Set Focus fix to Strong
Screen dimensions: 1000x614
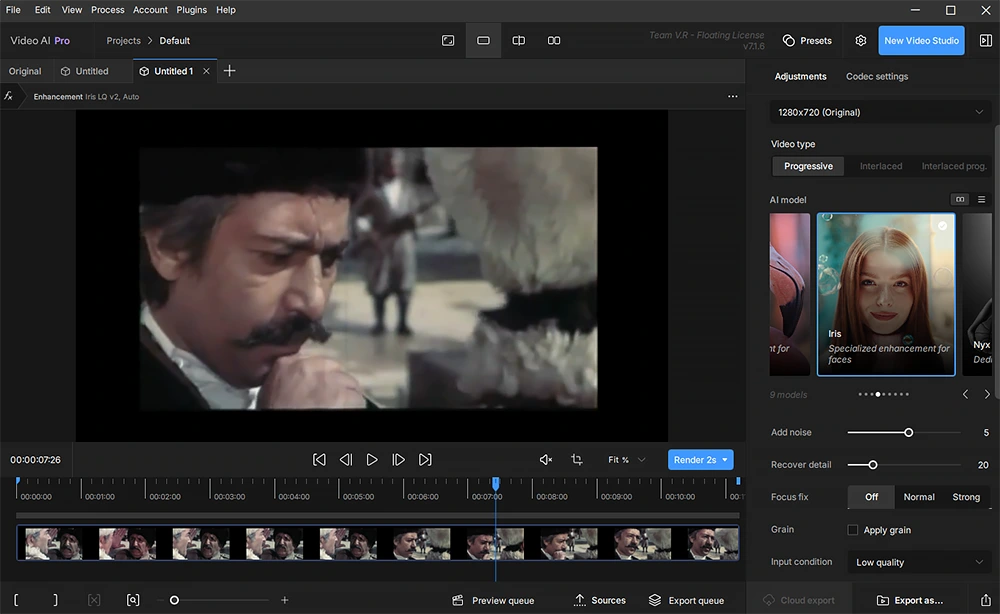(x=966, y=497)
